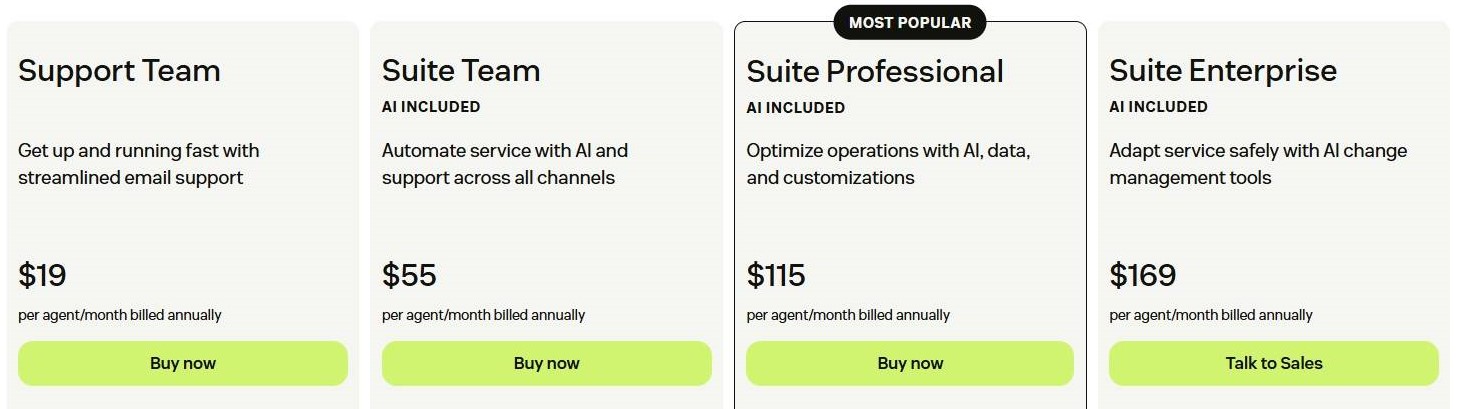Click AI INCLUDED label under Suite Professional
The image size is (1469, 409).
click(x=796, y=108)
